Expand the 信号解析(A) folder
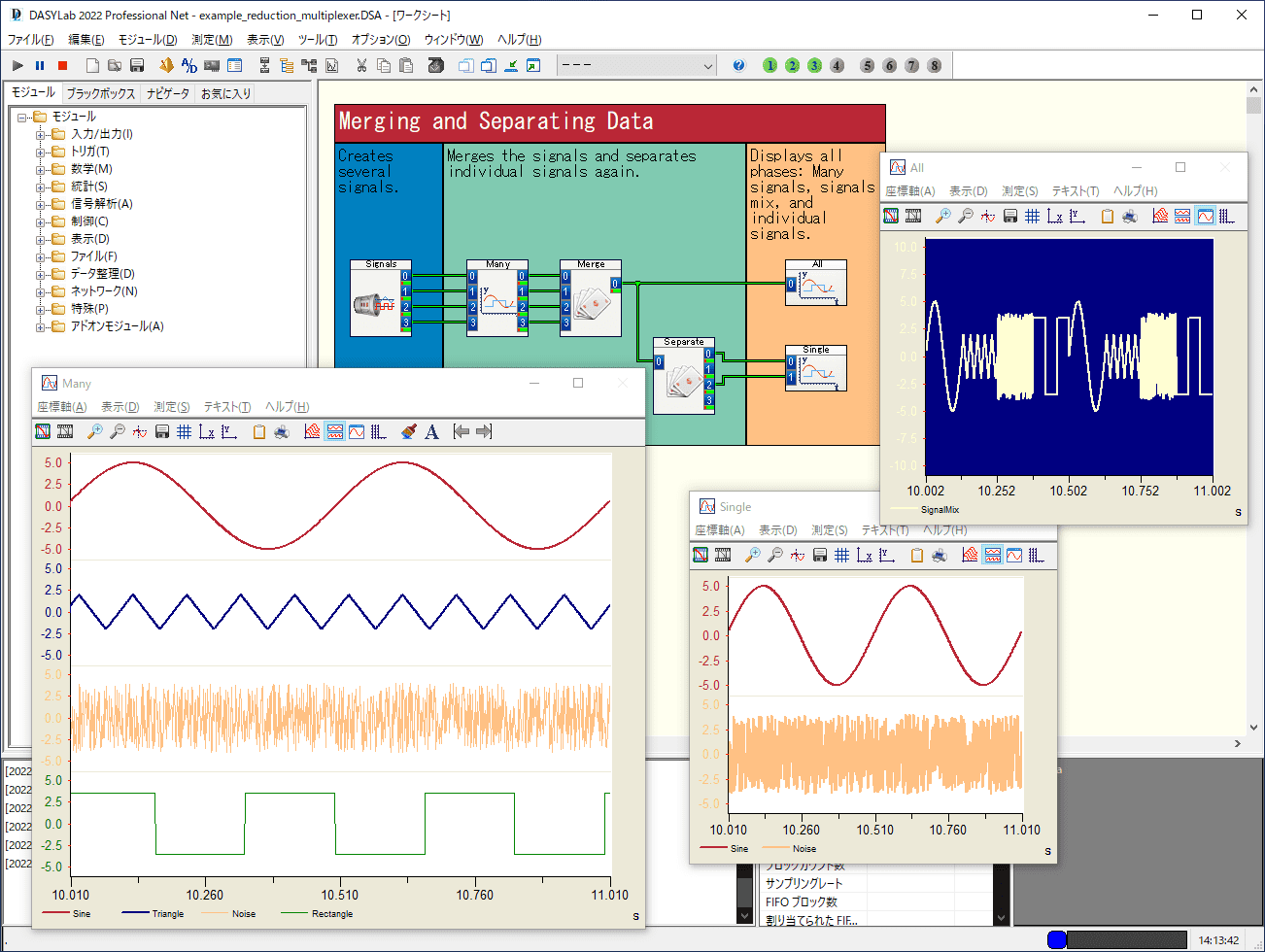Viewport: 1265px width, 952px height. [41, 204]
